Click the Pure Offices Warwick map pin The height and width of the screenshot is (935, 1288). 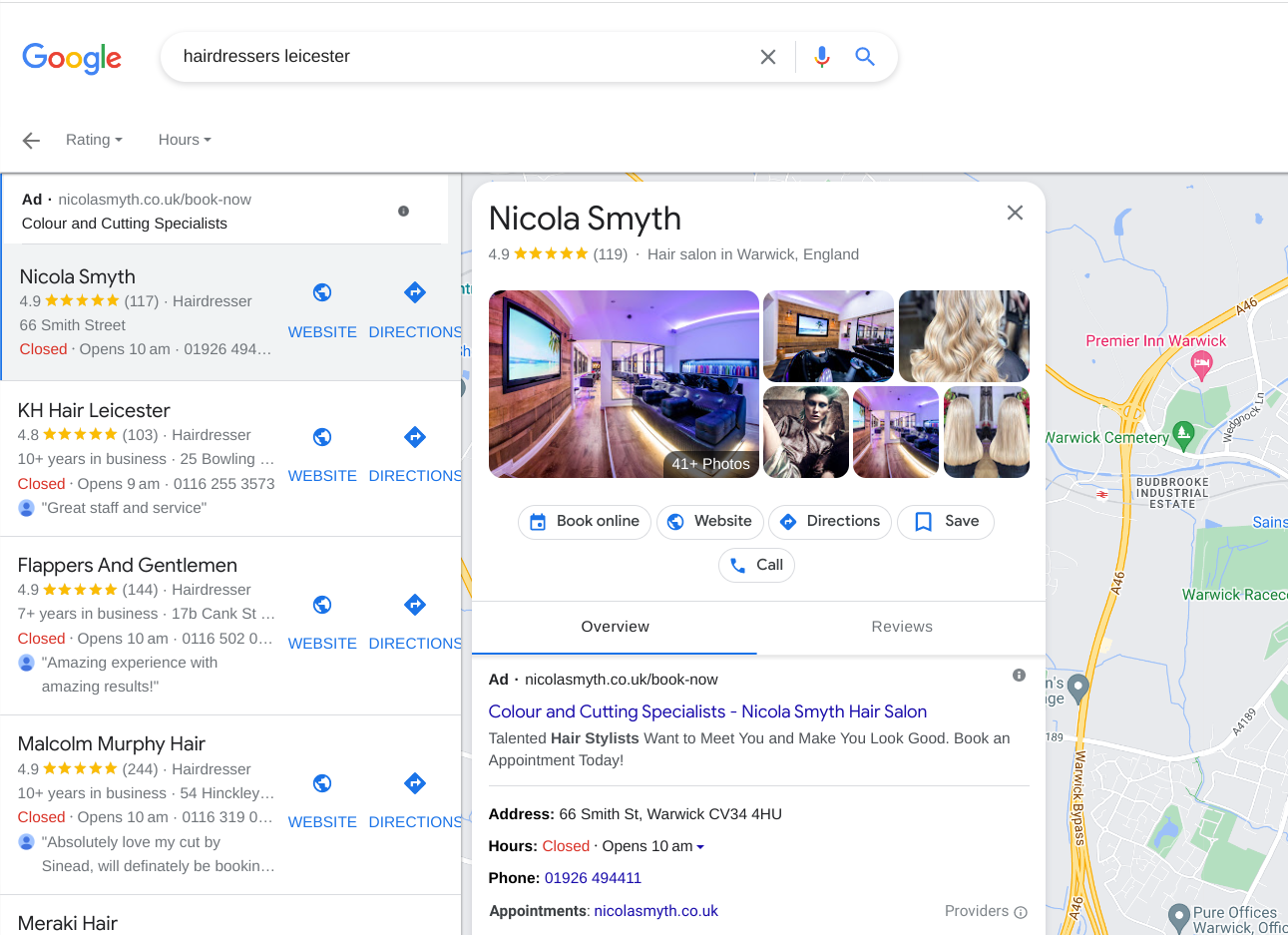pyautogui.click(x=1179, y=916)
